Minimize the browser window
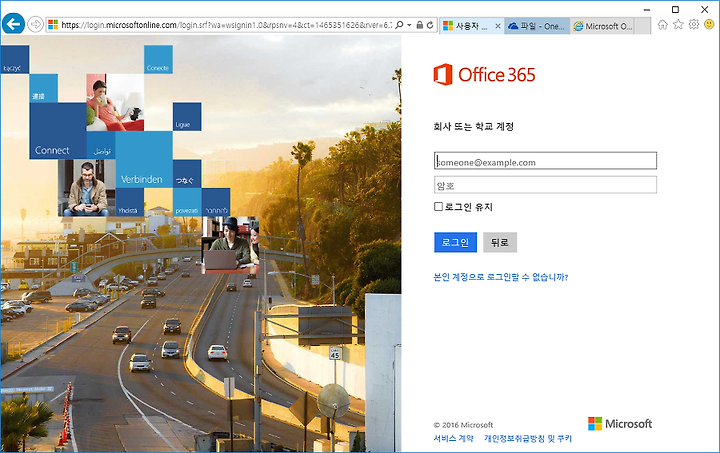720x453 pixels. [647, 9]
